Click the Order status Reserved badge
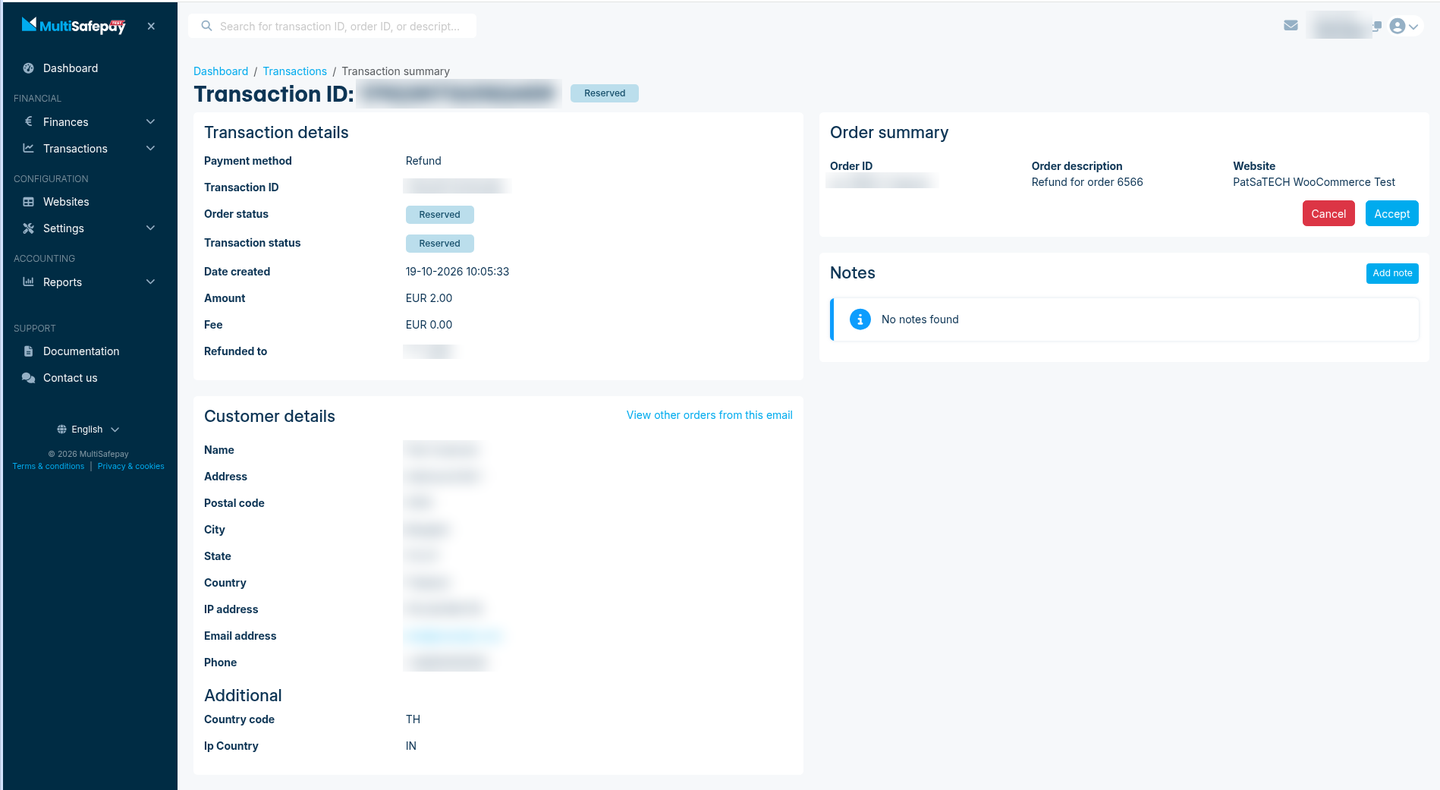Screen dimensions: 1440x790 [x=439, y=215]
